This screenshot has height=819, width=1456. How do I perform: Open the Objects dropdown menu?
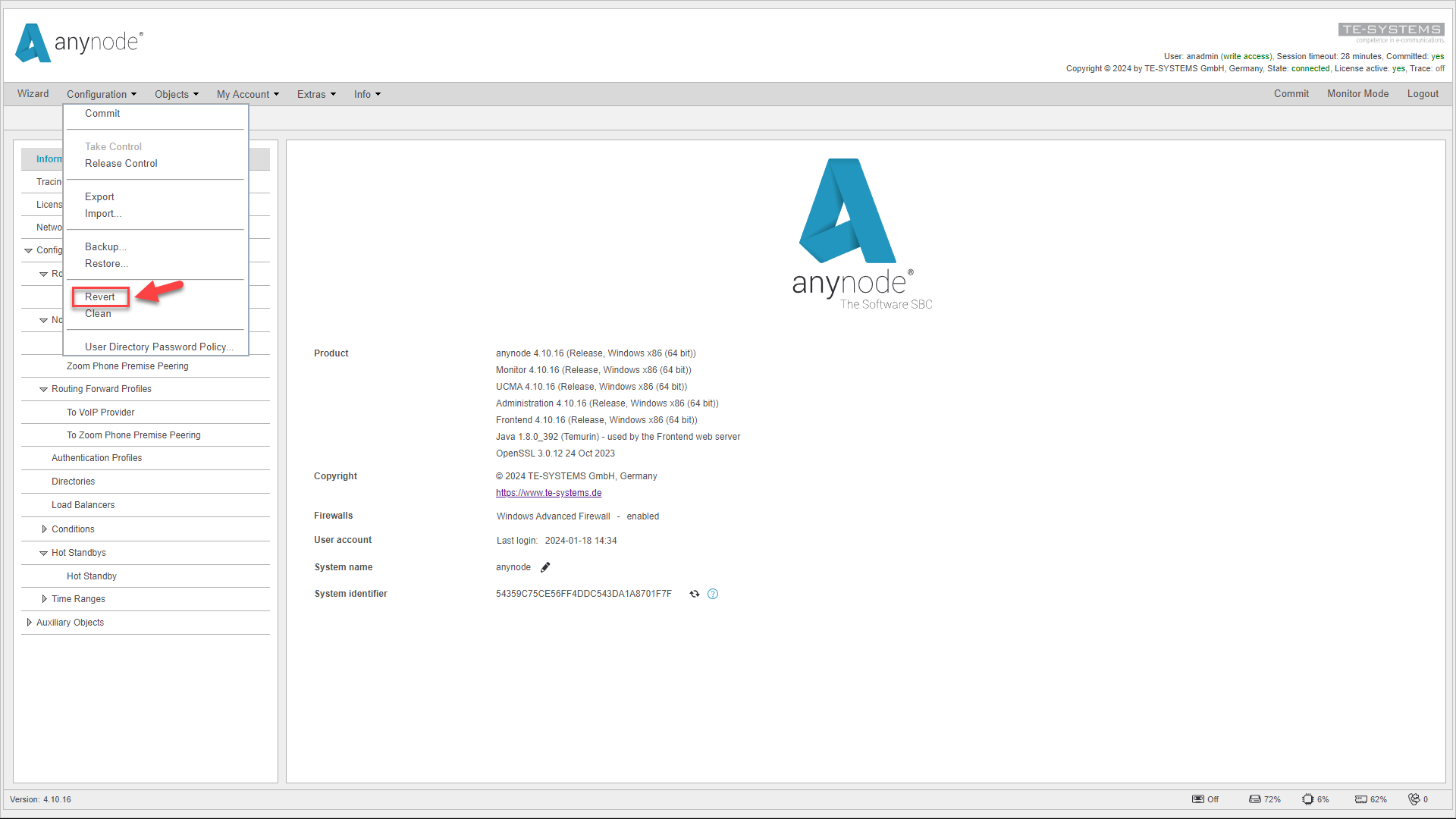(176, 94)
